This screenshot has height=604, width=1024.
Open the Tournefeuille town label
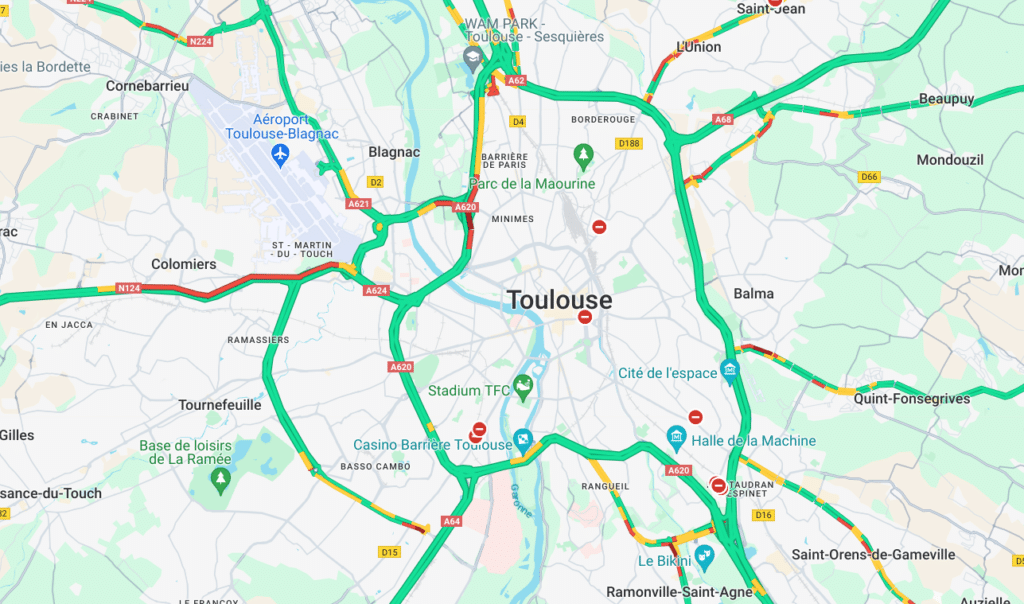[x=219, y=405]
